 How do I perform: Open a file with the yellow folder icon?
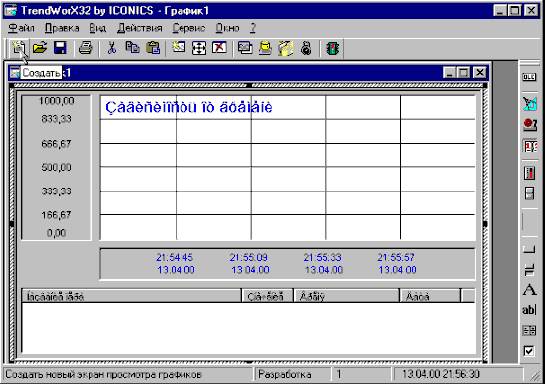click(x=40, y=48)
